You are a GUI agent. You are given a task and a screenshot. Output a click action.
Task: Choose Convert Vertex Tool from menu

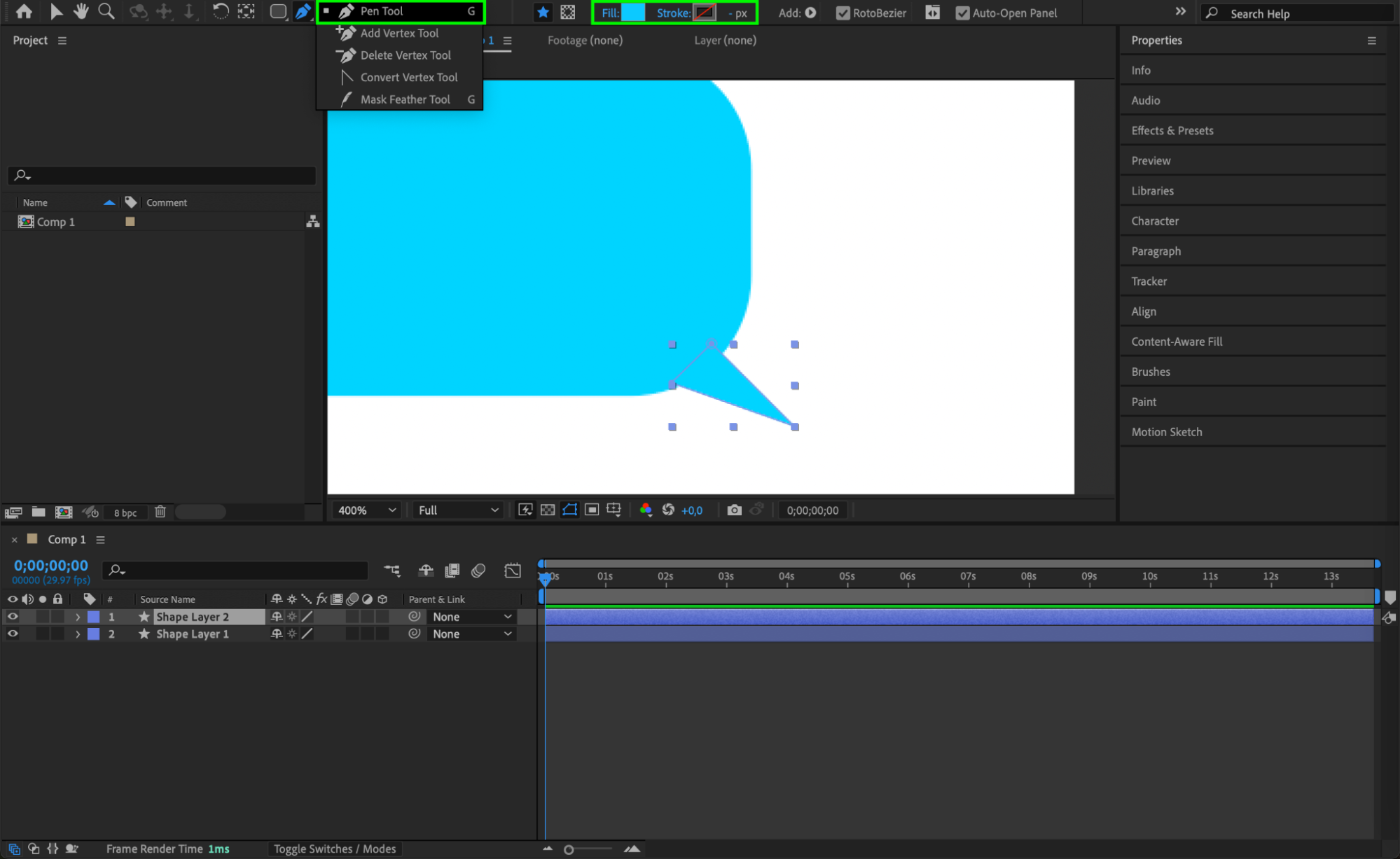408,77
